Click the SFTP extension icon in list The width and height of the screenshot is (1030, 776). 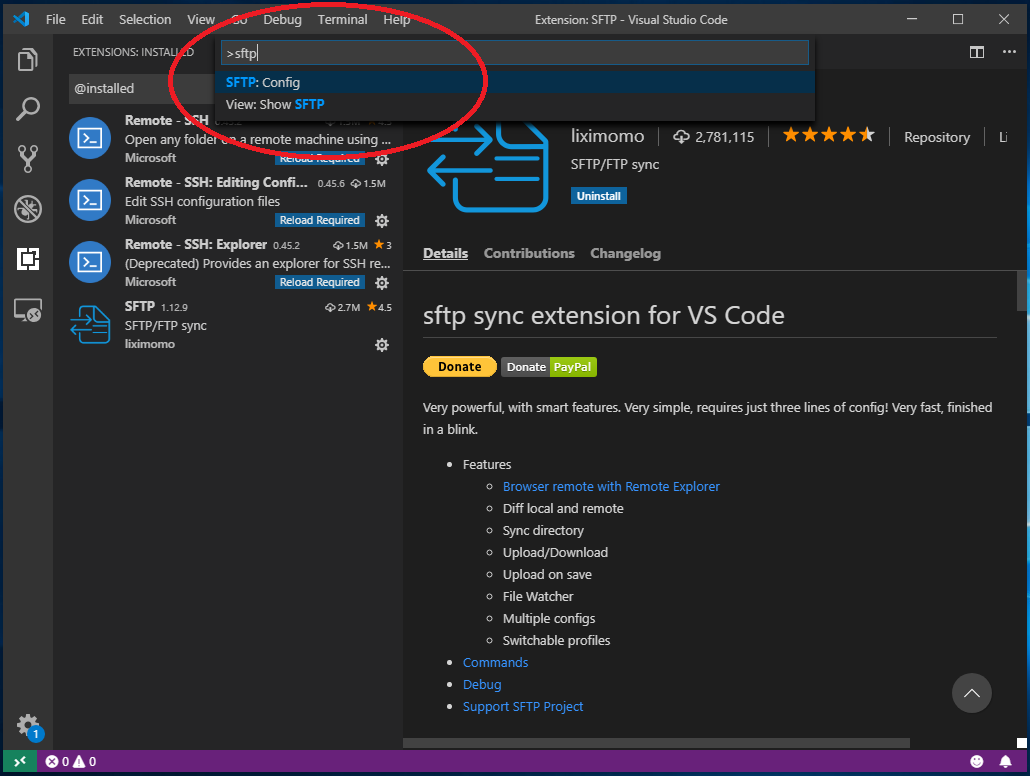point(90,325)
